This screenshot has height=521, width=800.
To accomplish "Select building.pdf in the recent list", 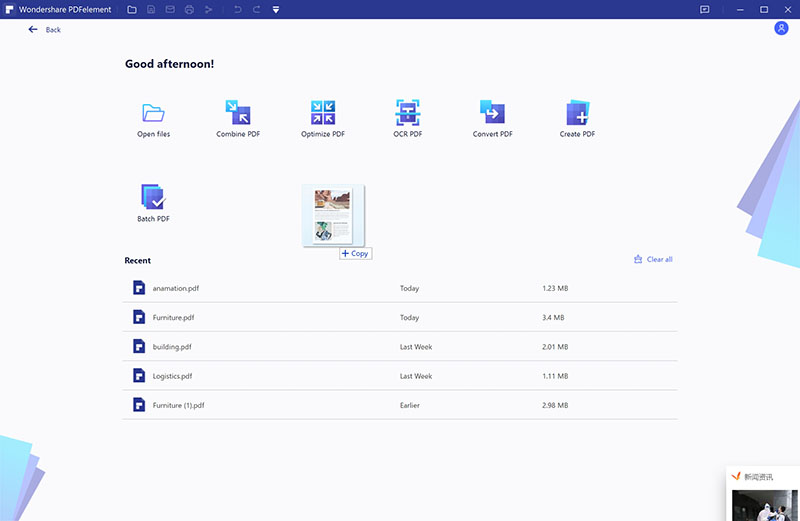I will [172, 347].
